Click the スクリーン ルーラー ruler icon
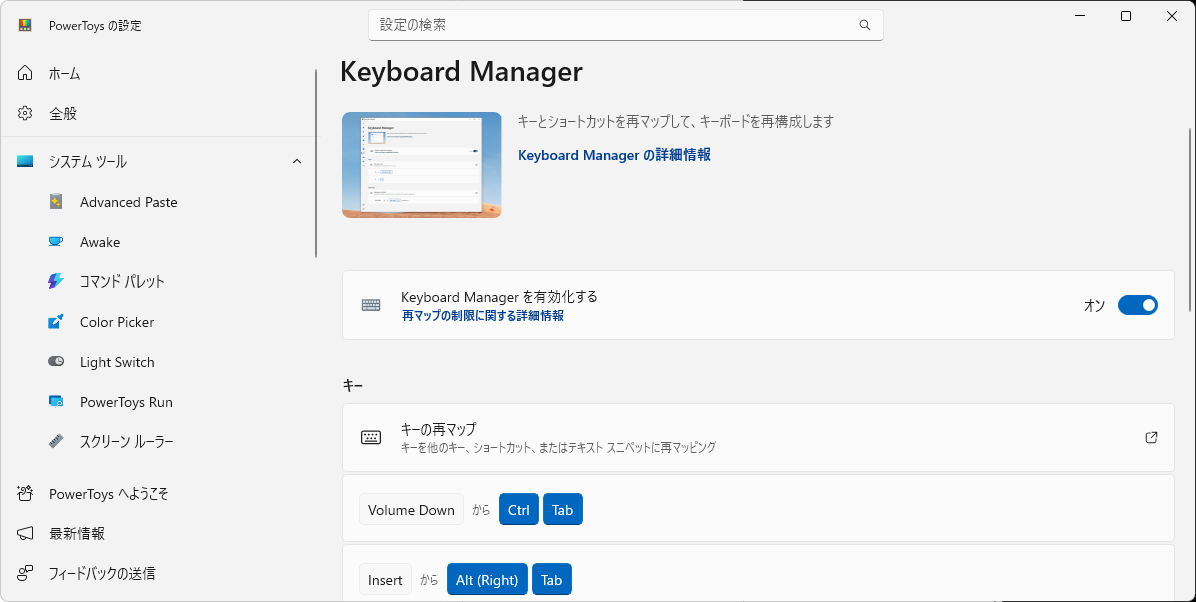 coord(57,442)
